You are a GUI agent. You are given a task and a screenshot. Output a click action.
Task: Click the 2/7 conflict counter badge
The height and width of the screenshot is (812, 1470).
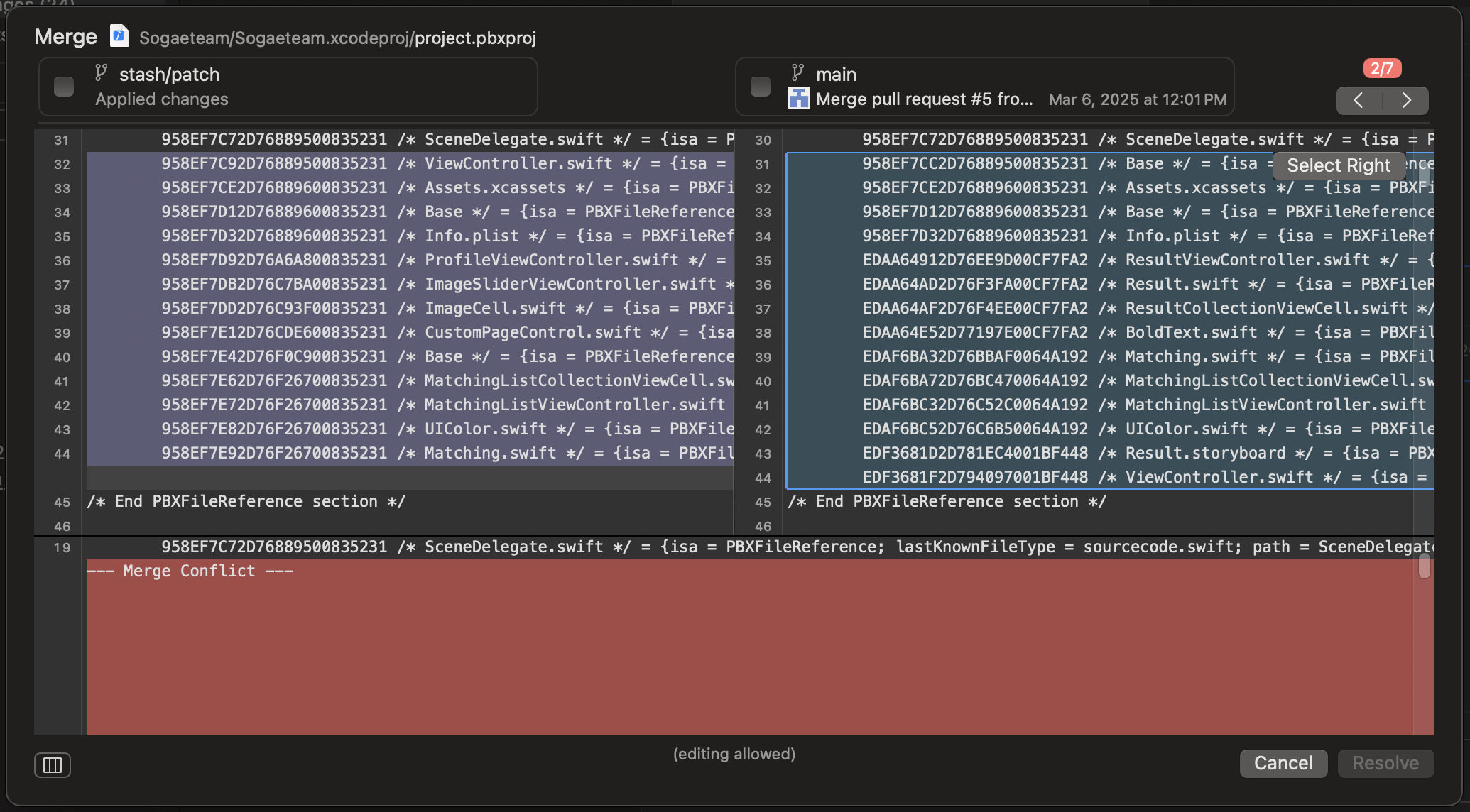[x=1381, y=68]
